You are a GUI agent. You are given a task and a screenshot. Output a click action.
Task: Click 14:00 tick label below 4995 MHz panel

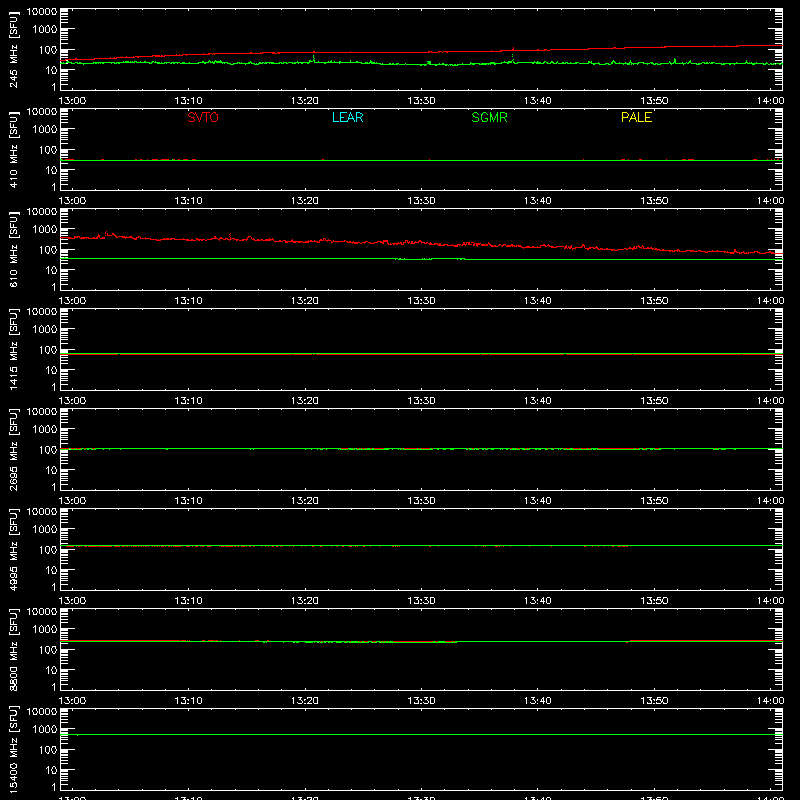click(x=770, y=601)
